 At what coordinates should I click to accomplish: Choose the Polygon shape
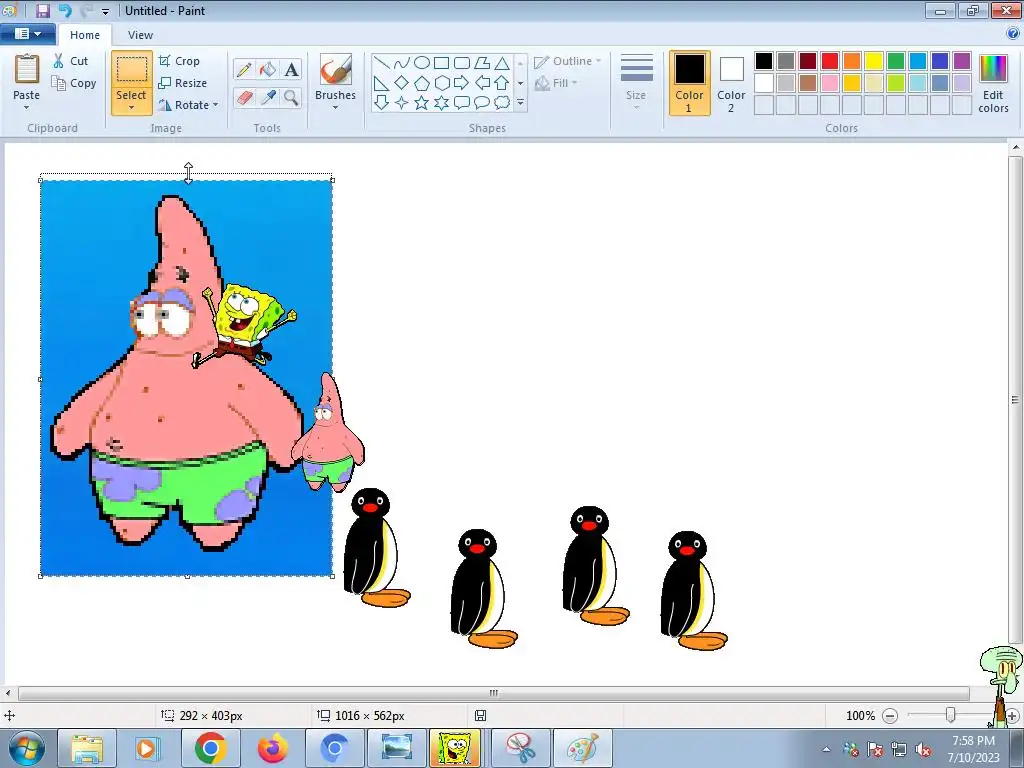click(482, 63)
